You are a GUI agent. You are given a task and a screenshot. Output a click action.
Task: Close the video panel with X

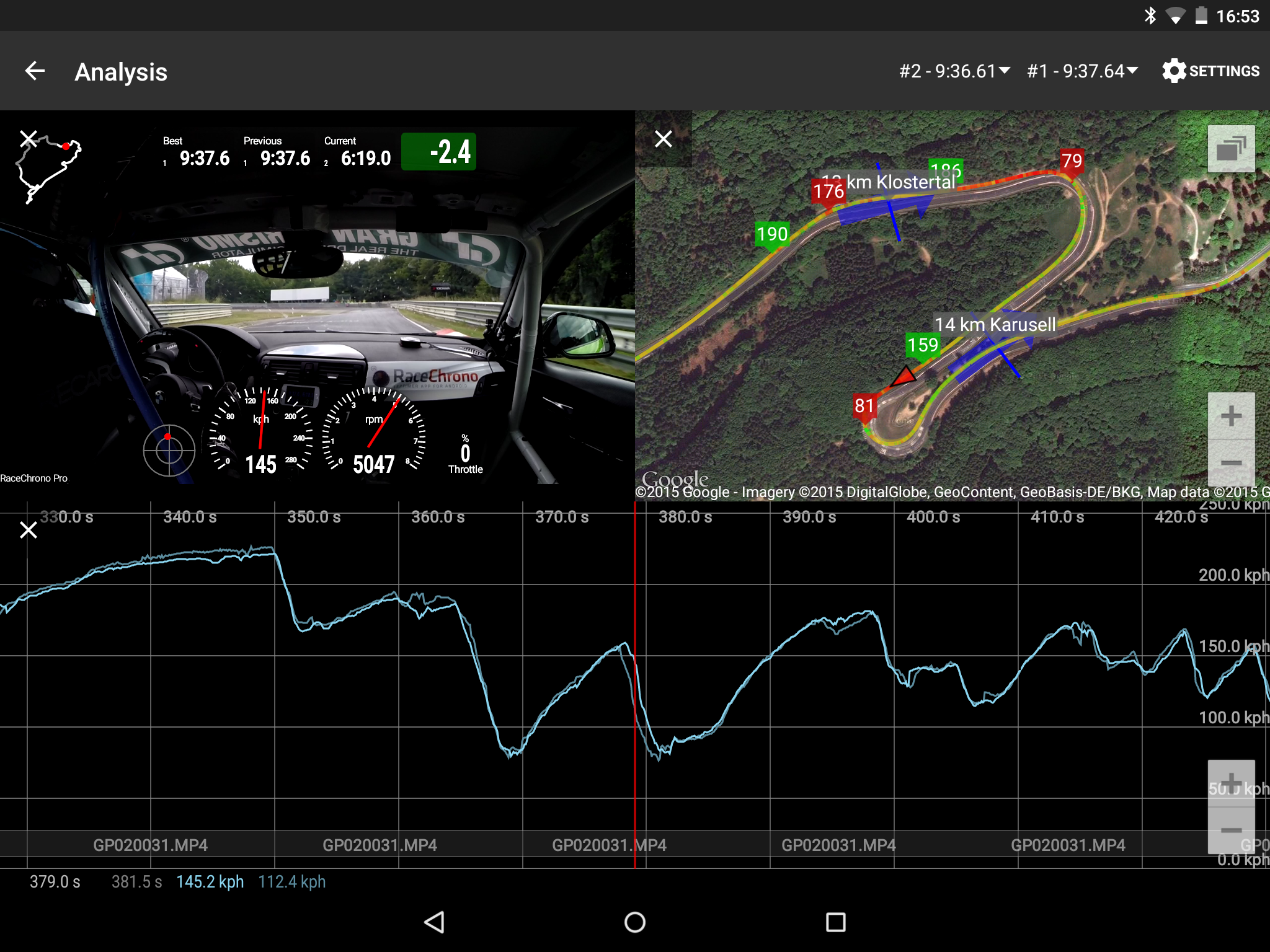[29, 138]
